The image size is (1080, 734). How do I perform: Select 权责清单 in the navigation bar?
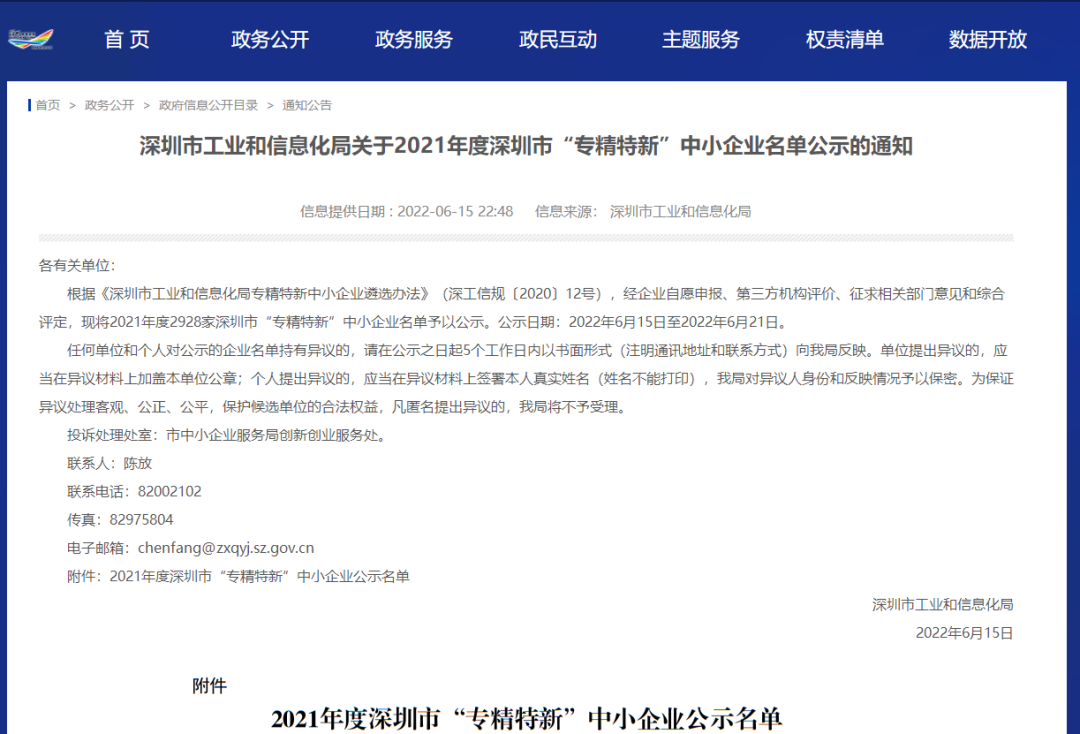click(845, 40)
